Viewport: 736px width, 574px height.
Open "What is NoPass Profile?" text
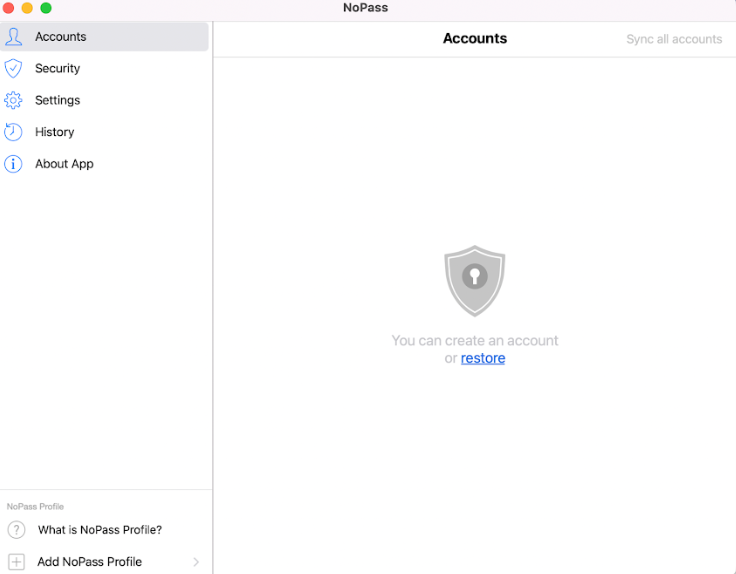point(100,530)
